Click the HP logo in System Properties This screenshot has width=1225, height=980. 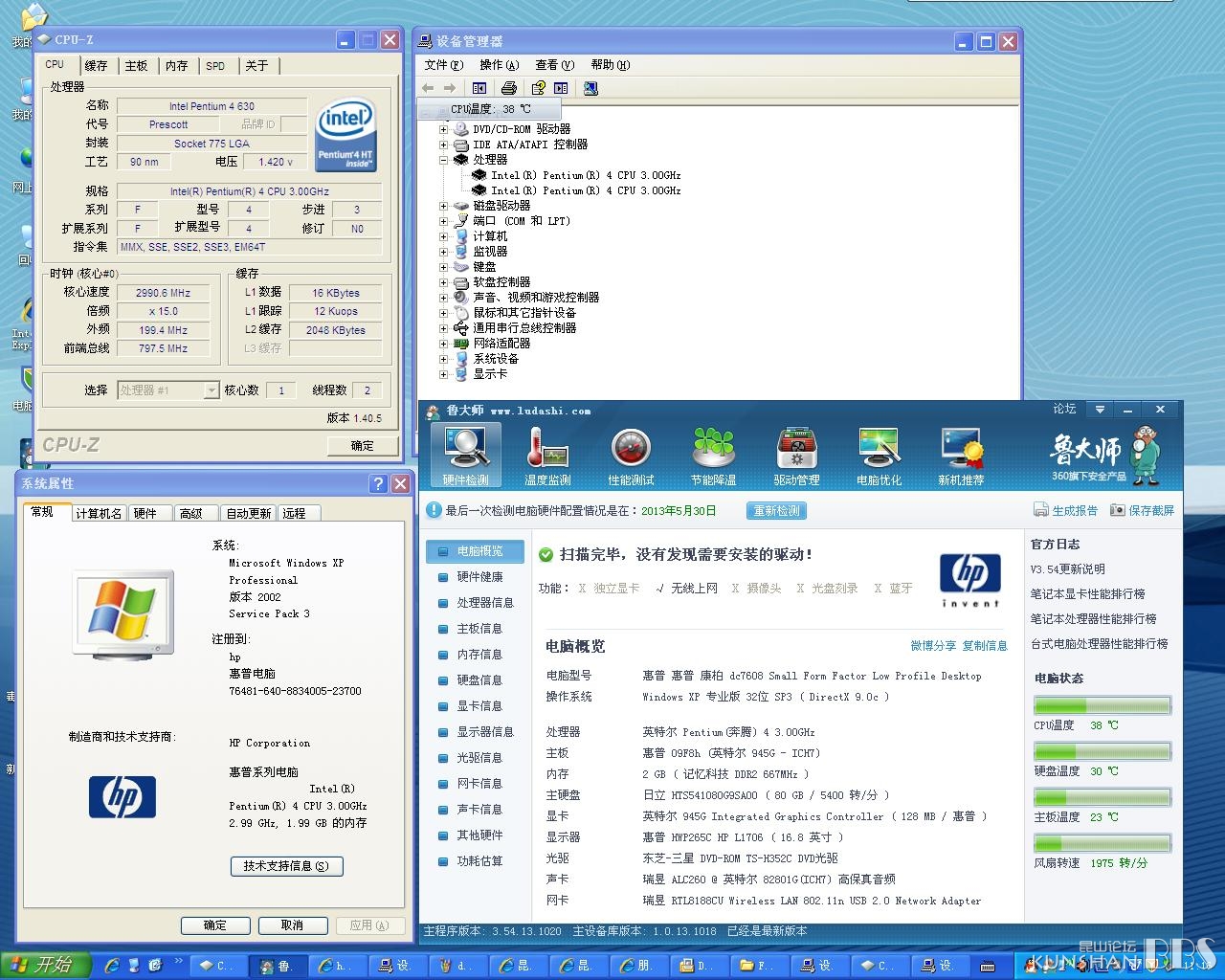122,796
